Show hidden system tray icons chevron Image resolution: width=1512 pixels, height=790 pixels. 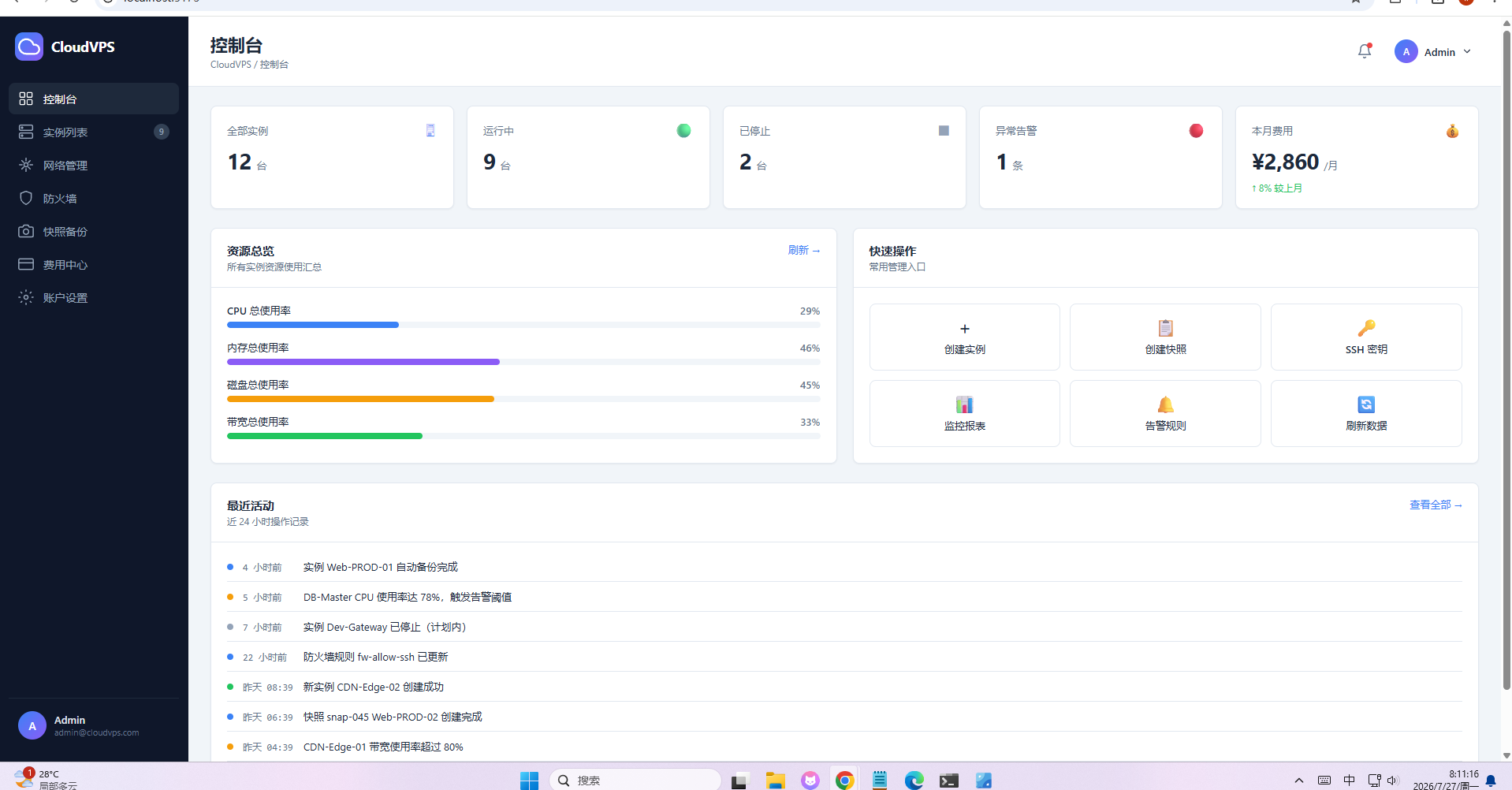point(1299,781)
